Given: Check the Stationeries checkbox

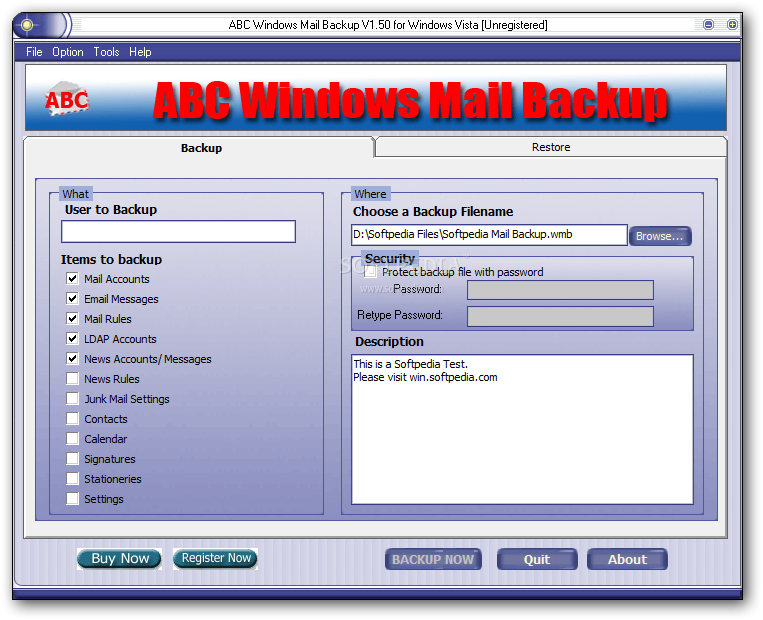Looking at the screenshot, I should pyautogui.click(x=73, y=478).
